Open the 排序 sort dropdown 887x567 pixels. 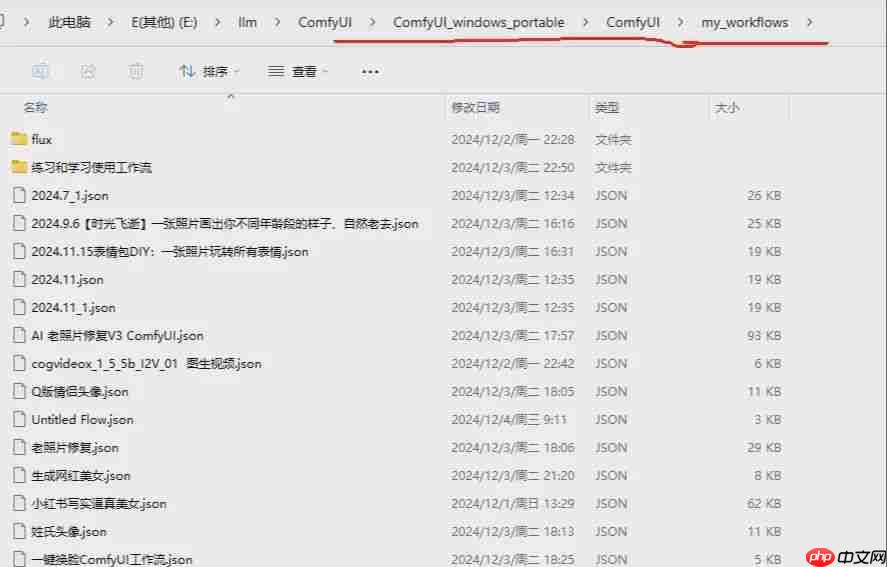pyautogui.click(x=209, y=71)
